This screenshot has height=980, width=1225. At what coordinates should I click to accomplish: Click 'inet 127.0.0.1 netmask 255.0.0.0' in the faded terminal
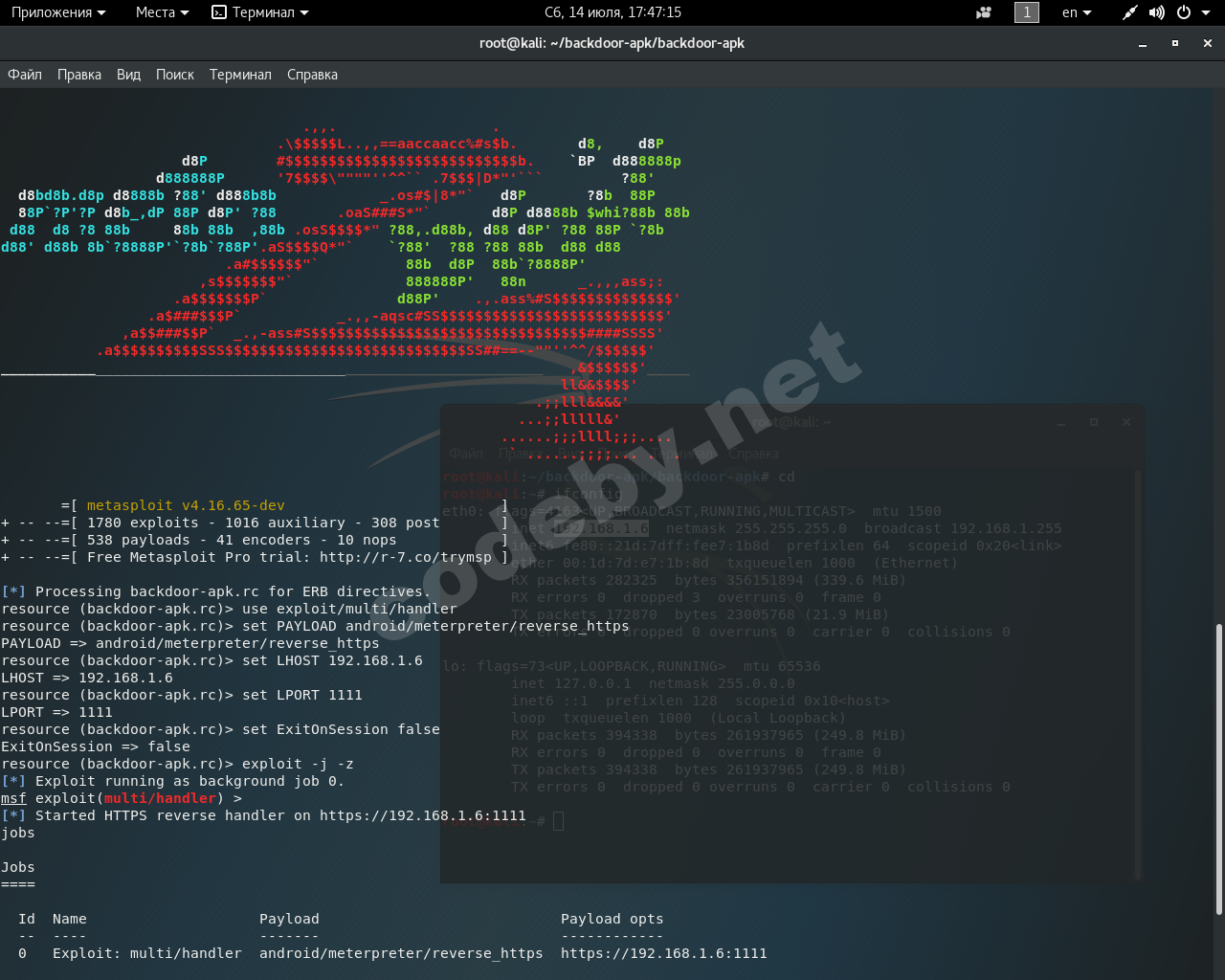point(653,683)
